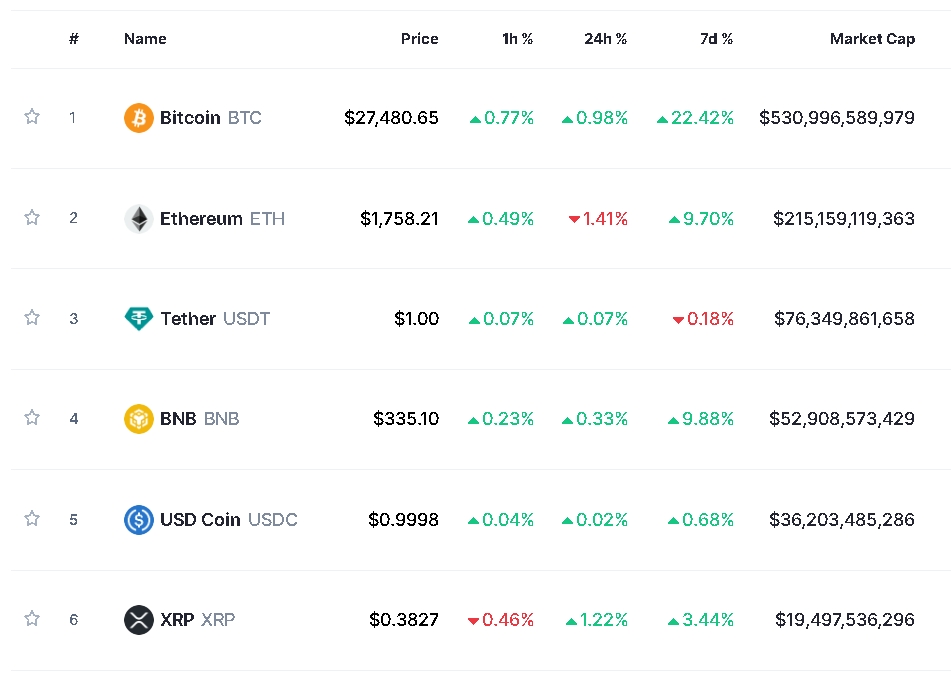Mark XRP as favorite with star

[32, 619]
